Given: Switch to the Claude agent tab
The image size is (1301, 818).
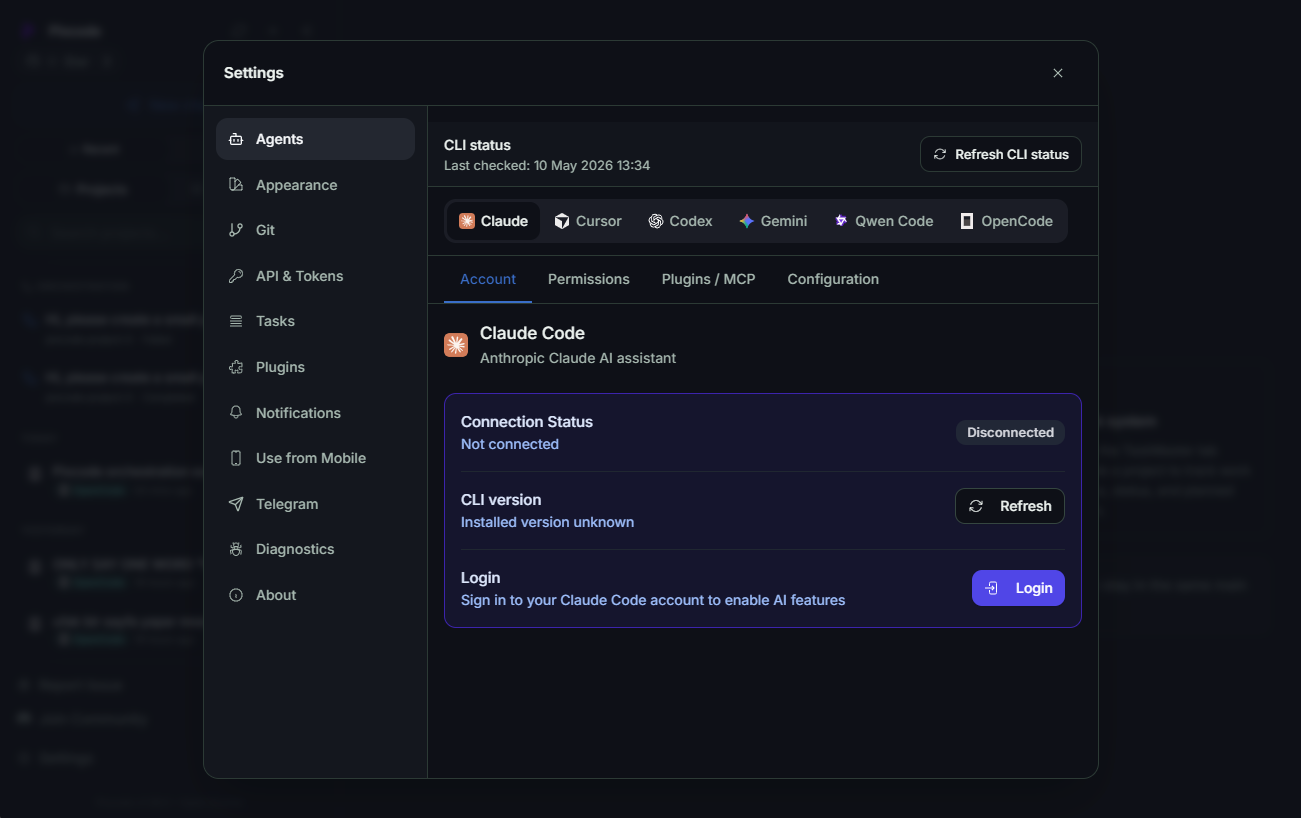Looking at the screenshot, I should [x=493, y=221].
